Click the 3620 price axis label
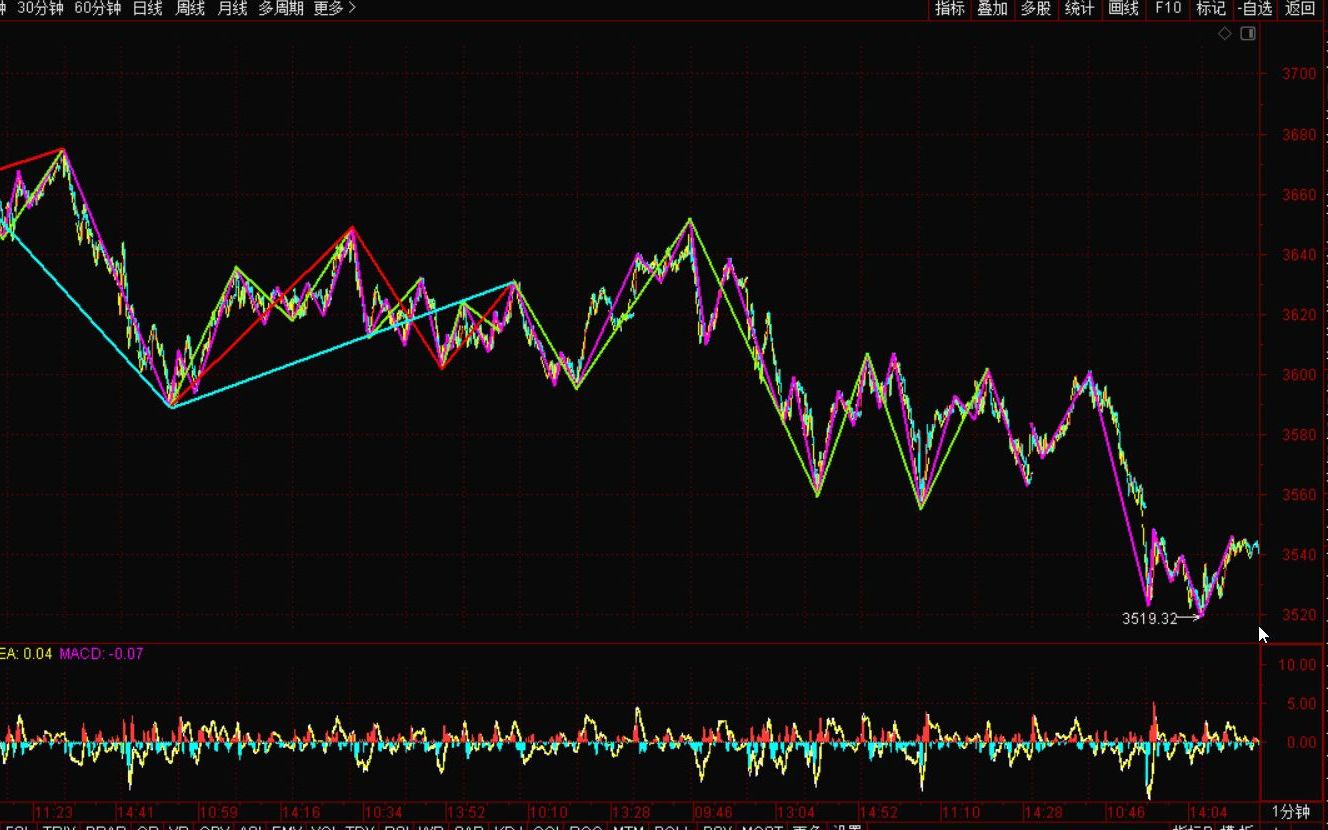Image resolution: width=1328 pixels, height=830 pixels. point(1299,314)
